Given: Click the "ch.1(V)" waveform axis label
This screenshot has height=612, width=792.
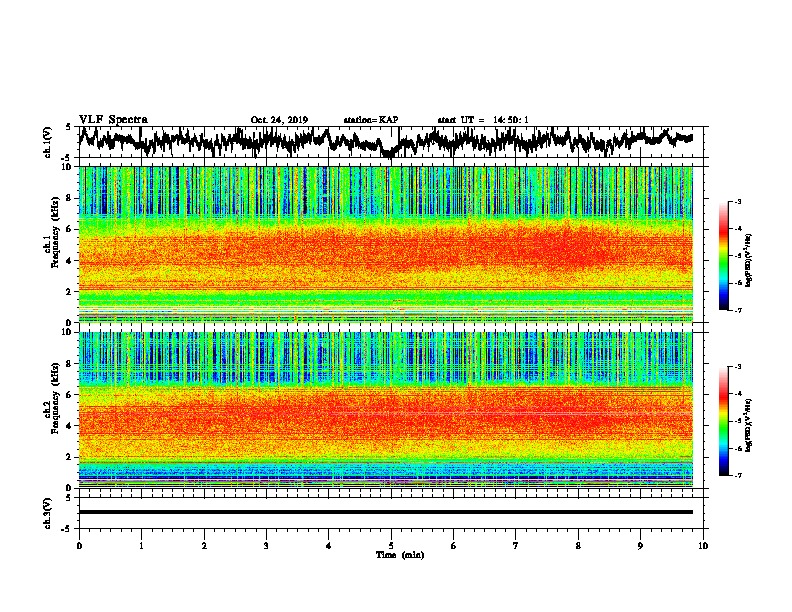Looking at the screenshot, I should pyautogui.click(x=47, y=142).
